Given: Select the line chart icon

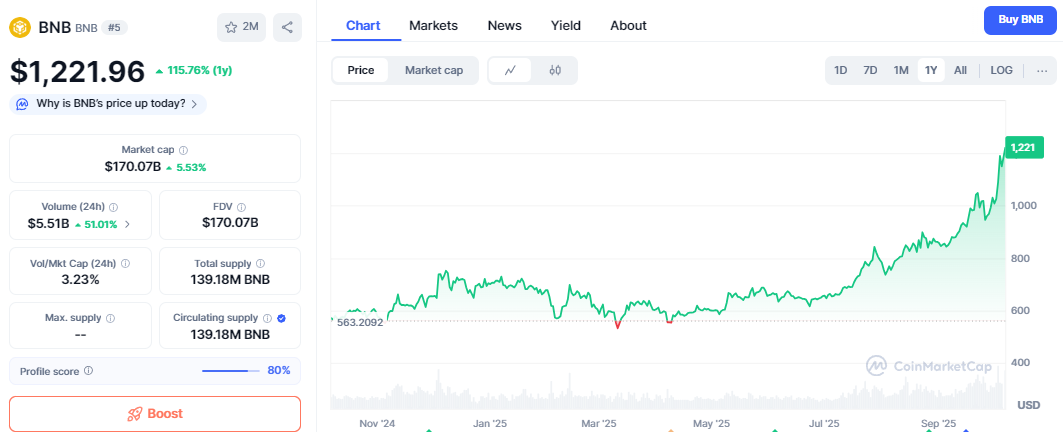Looking at the screenshot, I should pos(511,70).
